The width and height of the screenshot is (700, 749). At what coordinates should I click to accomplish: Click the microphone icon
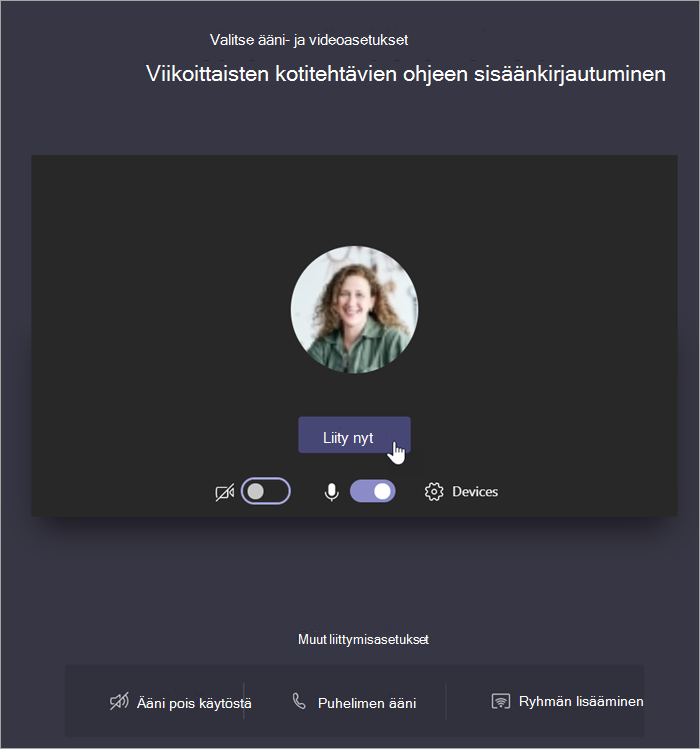(332, 492)
